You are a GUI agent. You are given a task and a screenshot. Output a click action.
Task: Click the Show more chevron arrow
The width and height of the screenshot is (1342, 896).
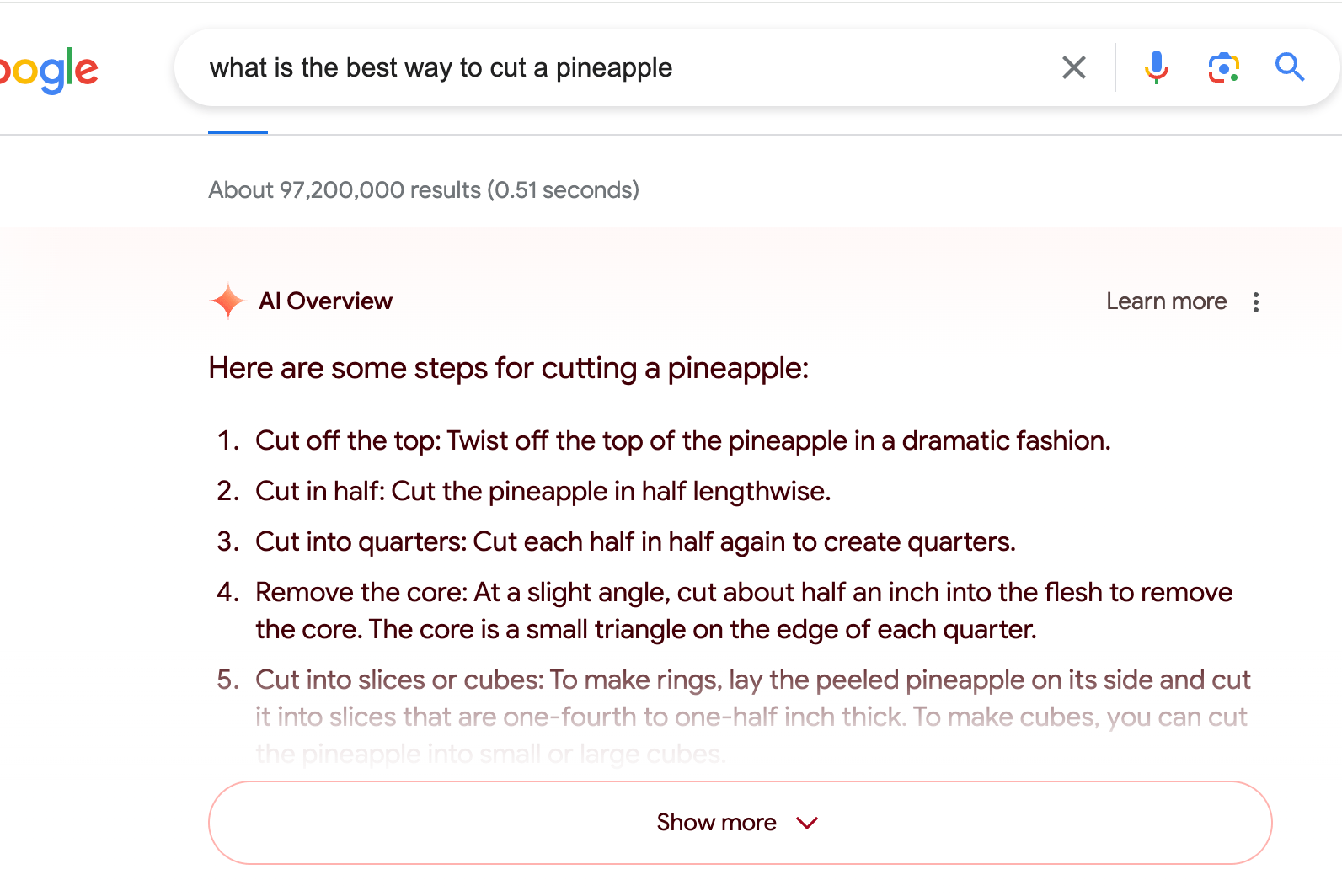pyautogui.click(x=807, y=823)
